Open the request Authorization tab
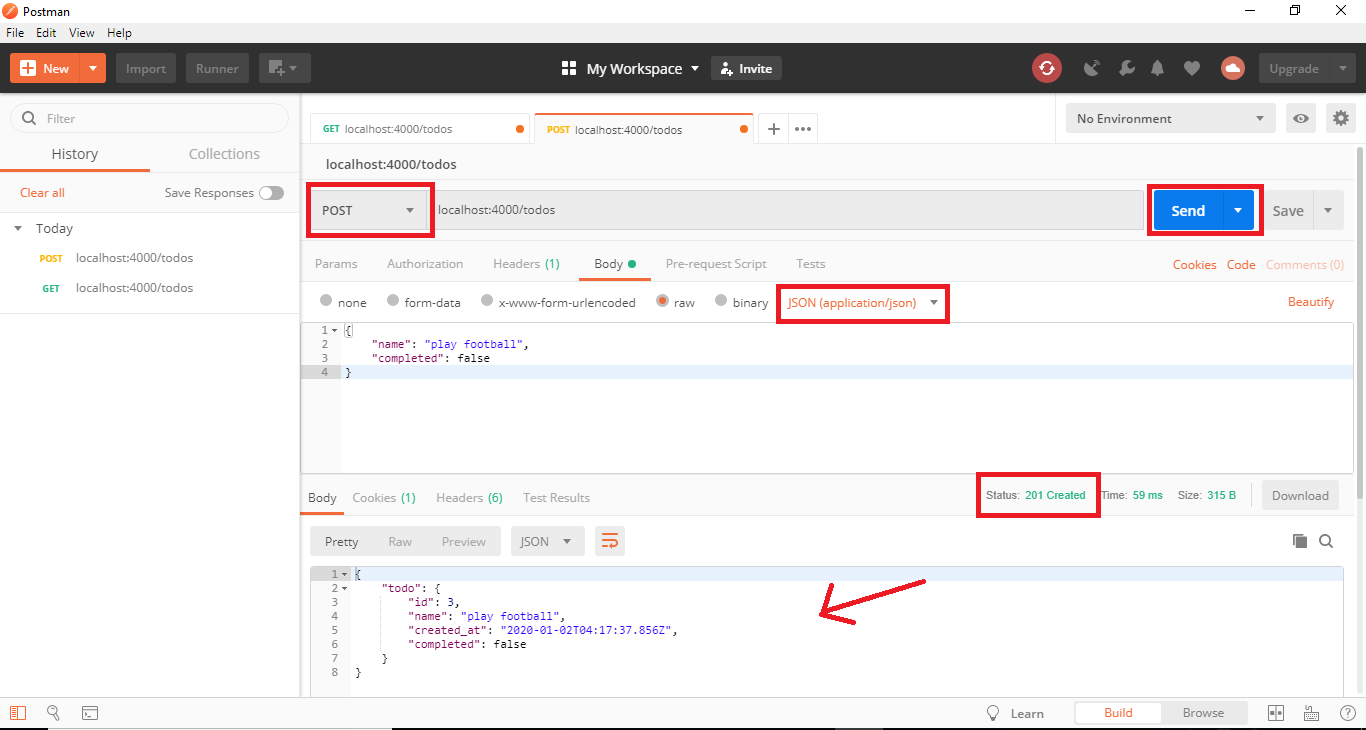1366x730 pixels. coord(425,264)
